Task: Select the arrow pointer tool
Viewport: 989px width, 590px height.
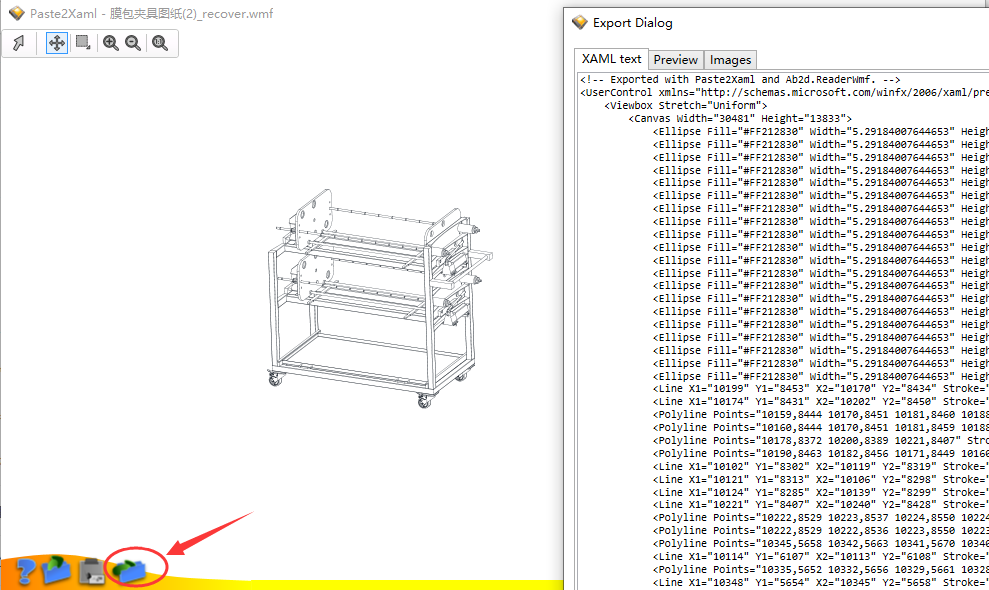Action: pos(17,43)
